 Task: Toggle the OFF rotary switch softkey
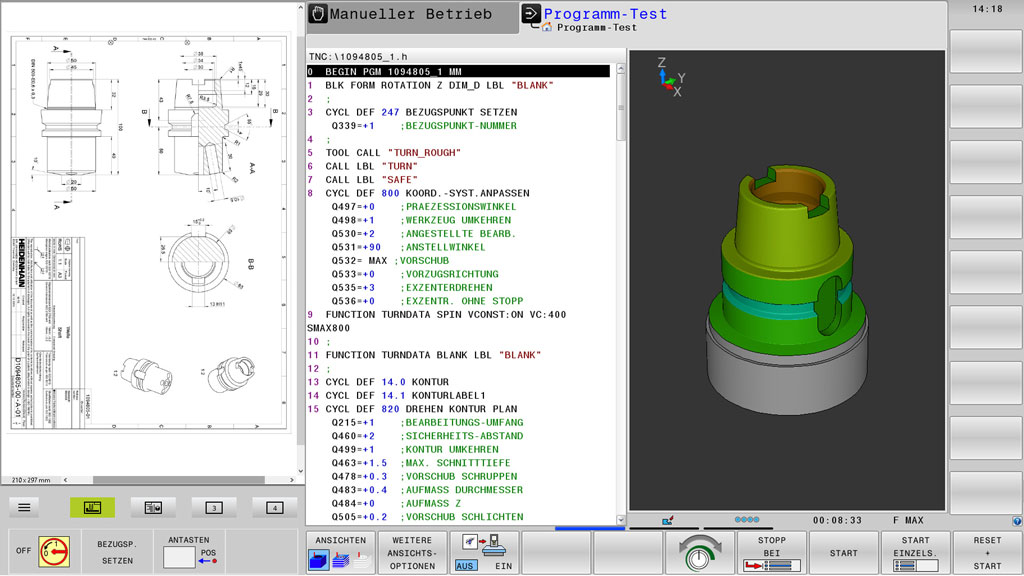click(44, 552)
